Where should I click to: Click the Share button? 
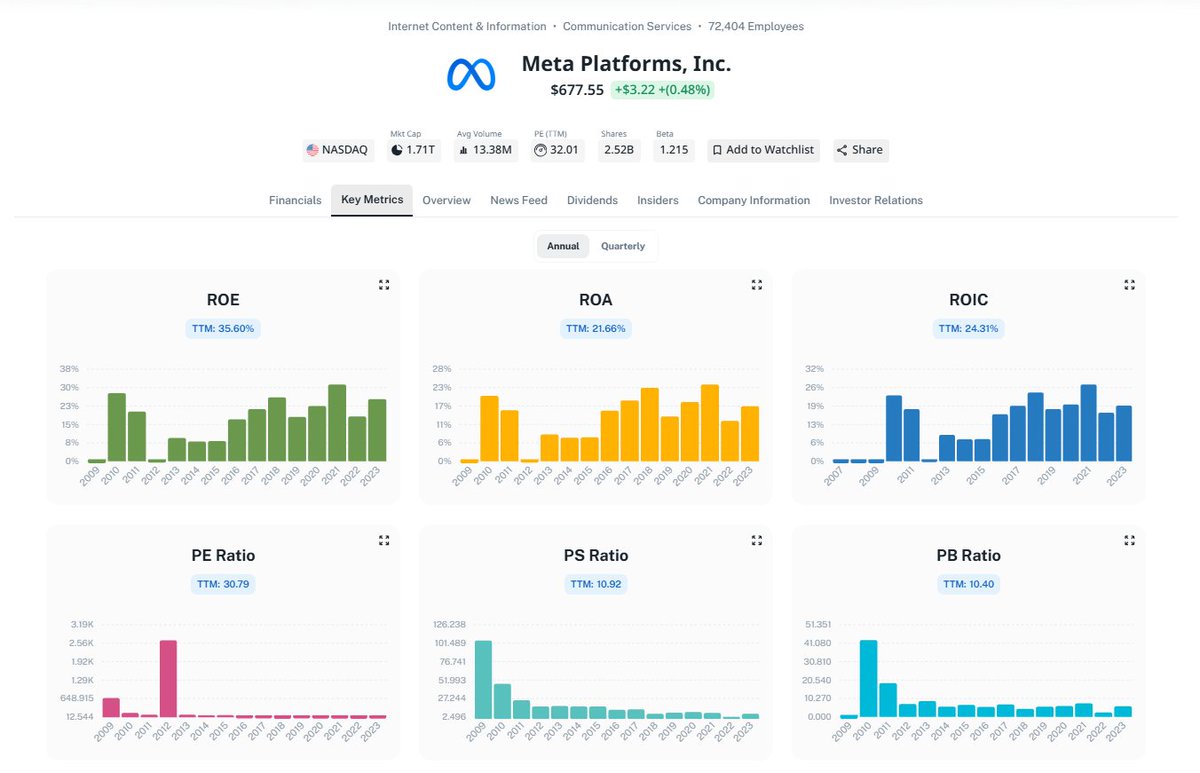(860, 149)
